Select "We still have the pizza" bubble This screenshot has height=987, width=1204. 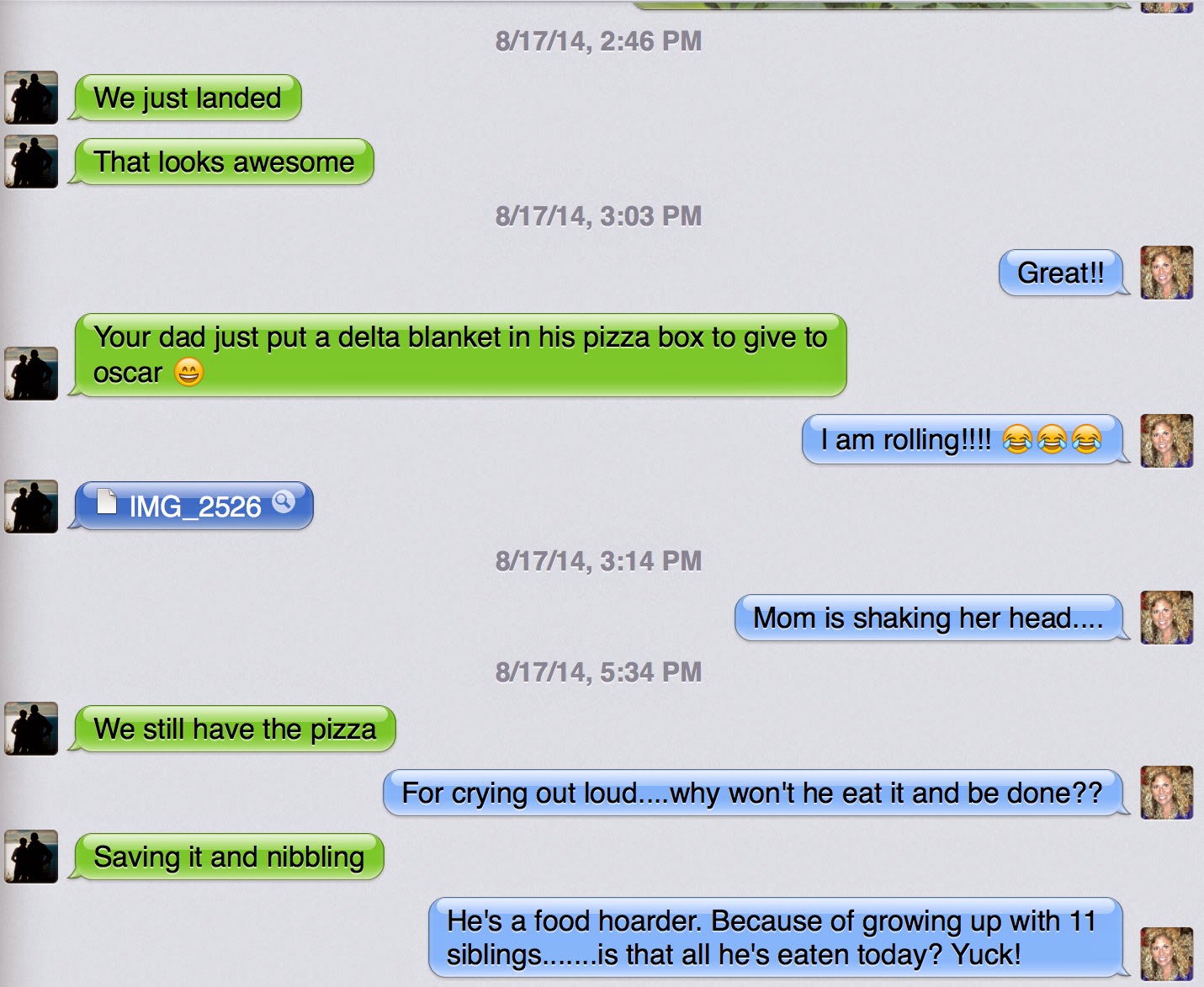click(235, 729)
